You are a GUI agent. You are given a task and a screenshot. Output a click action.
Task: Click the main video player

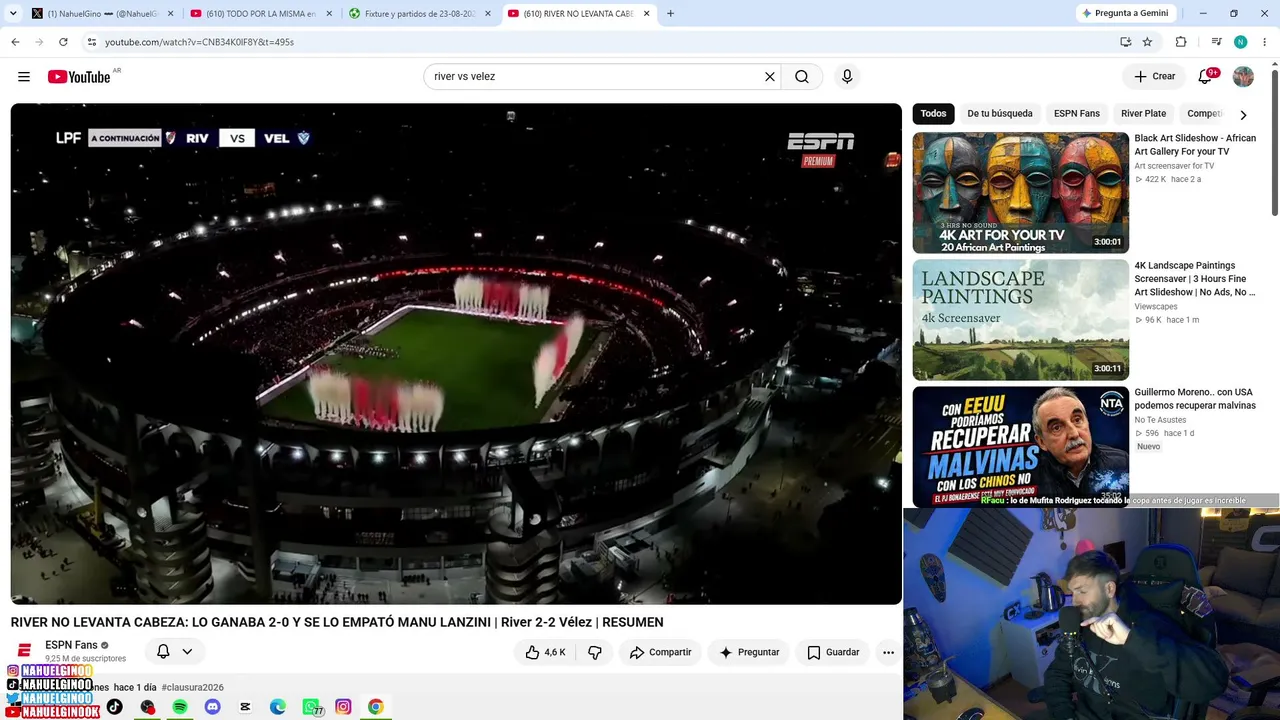(x=456, y=354)
